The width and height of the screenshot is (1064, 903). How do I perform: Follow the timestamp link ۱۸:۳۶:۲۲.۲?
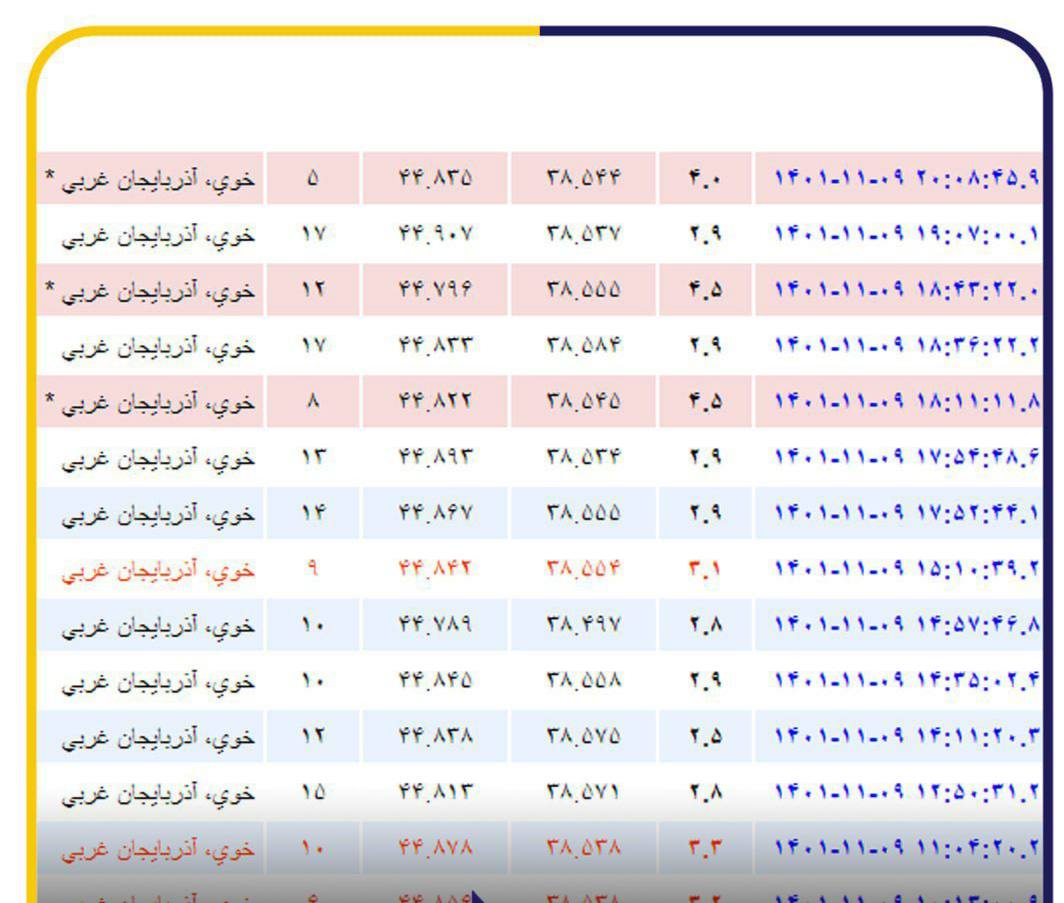pos(907,345)
